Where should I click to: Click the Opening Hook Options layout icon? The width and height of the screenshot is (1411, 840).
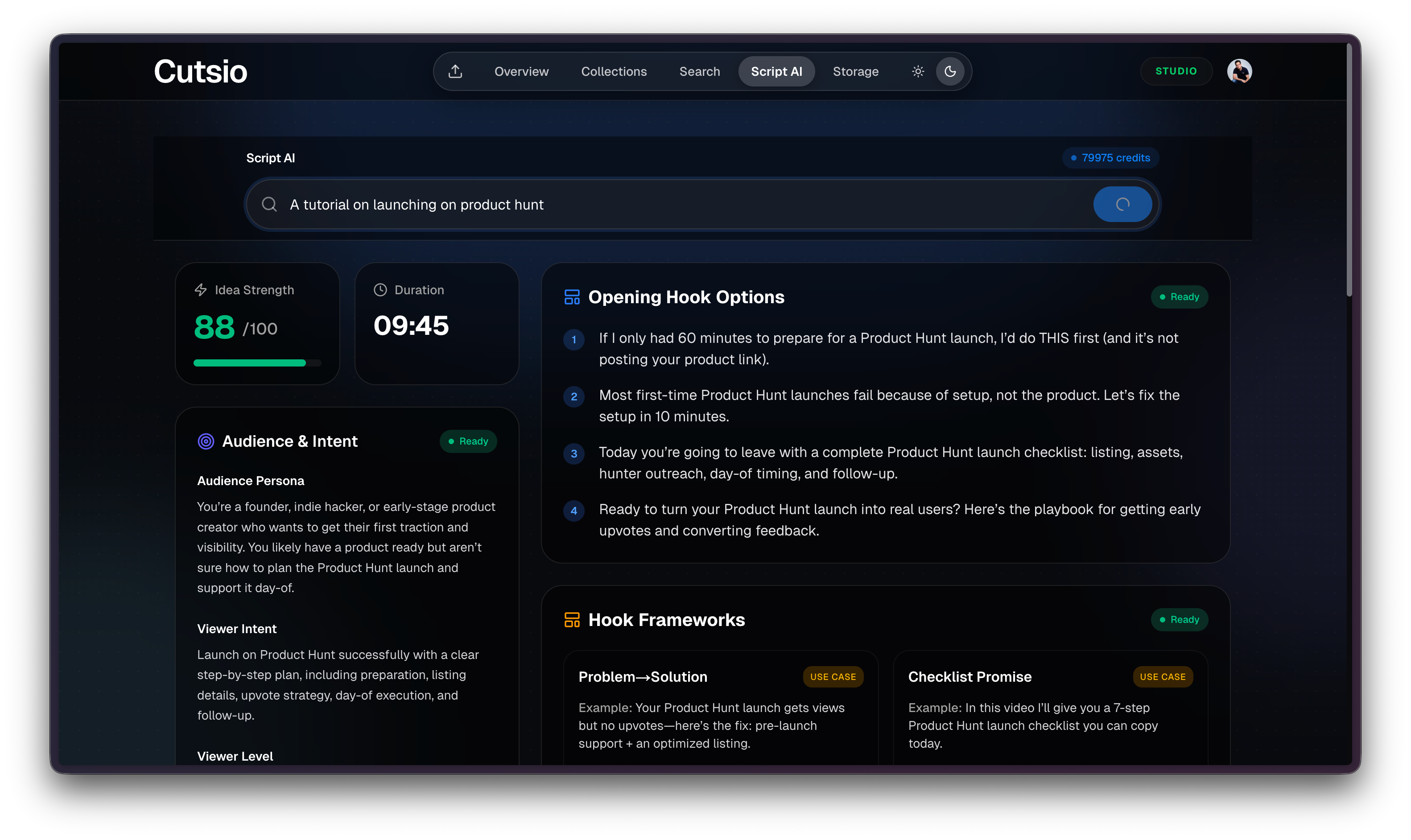572,297
